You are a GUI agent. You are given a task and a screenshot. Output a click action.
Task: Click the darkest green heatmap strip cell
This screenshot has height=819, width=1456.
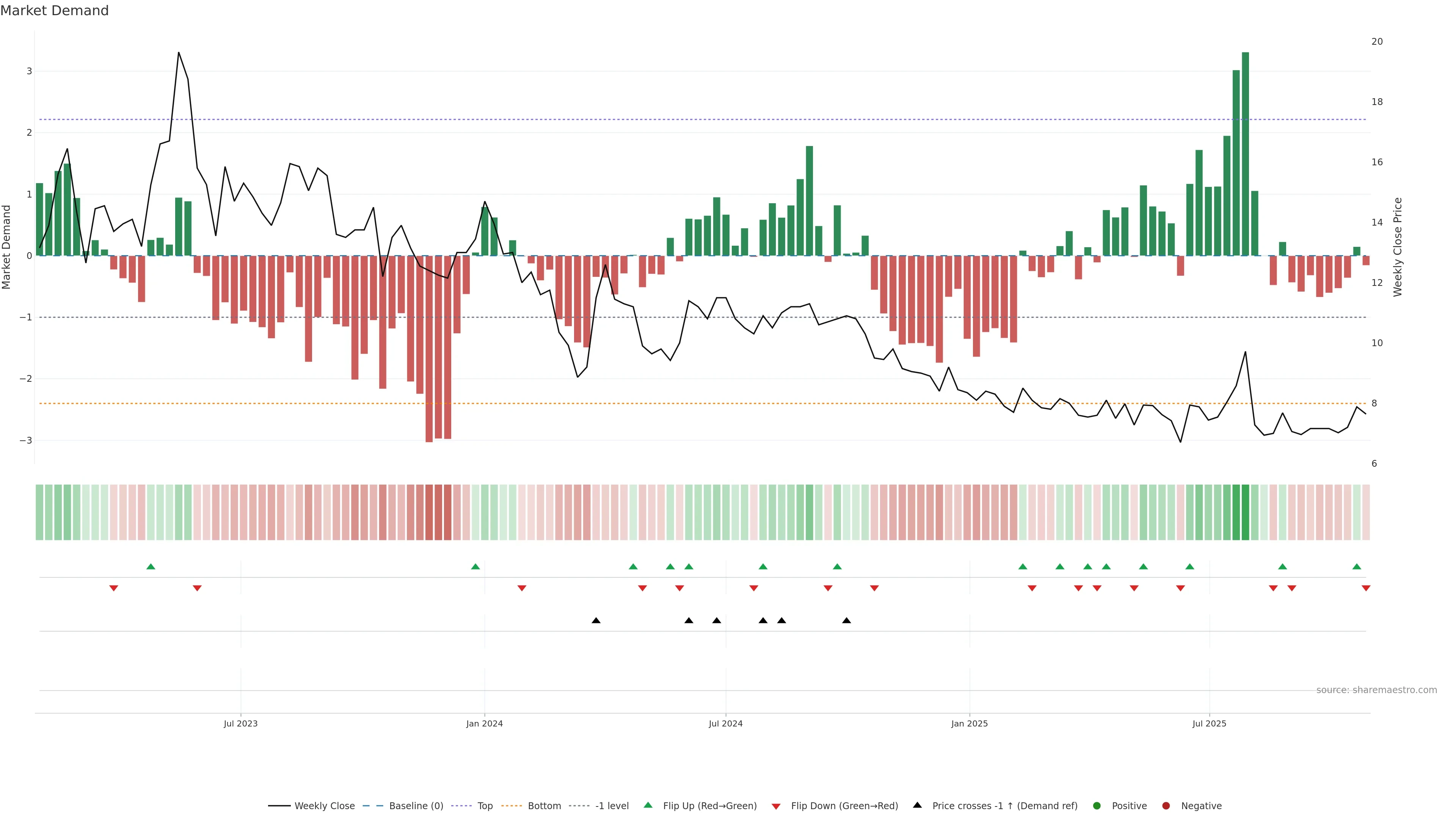coord(1245,512)
